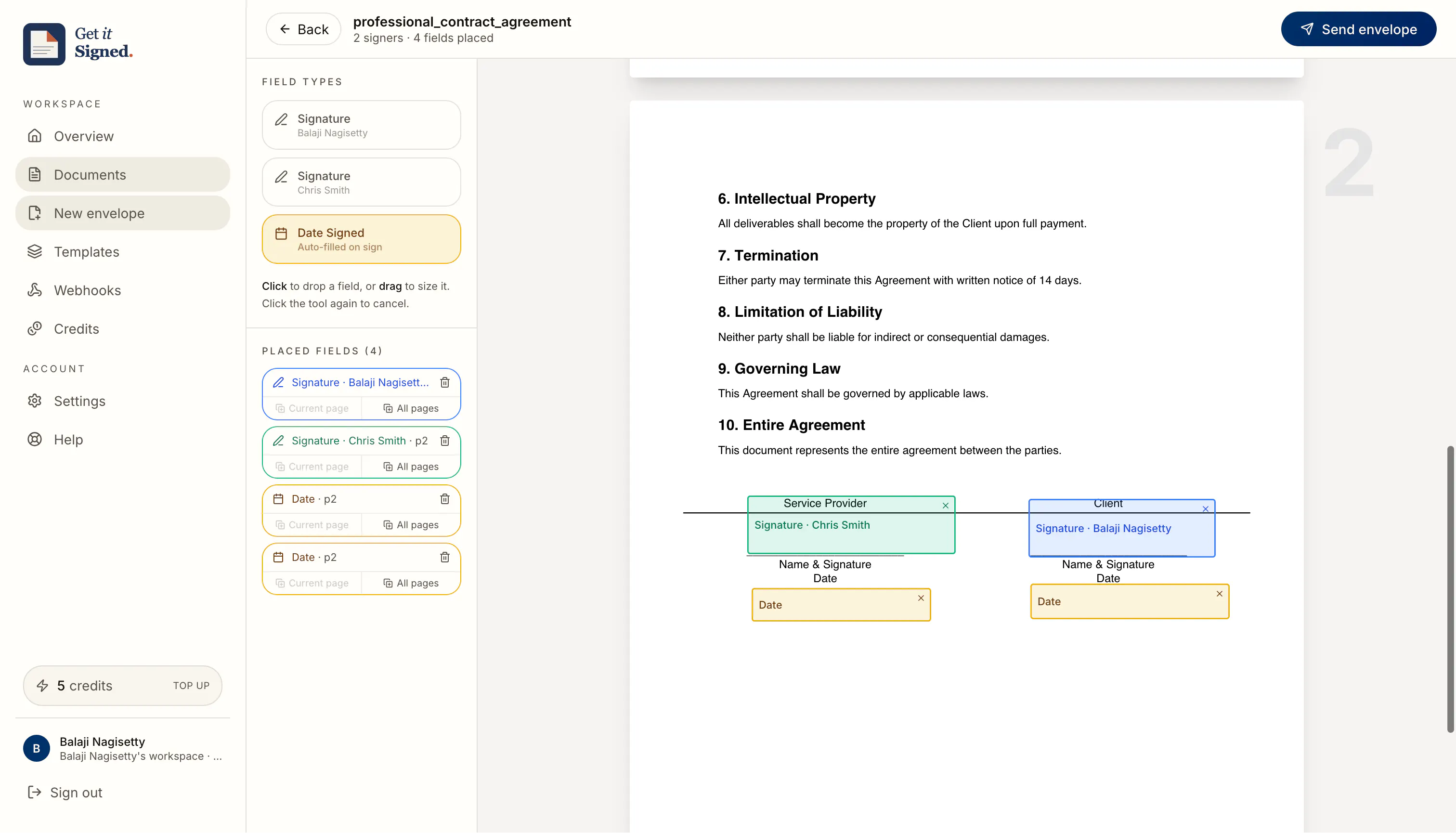This screenshot has height=833, width=1456.
Task: Open the Templates section
Action: click(x=122, y=252)
